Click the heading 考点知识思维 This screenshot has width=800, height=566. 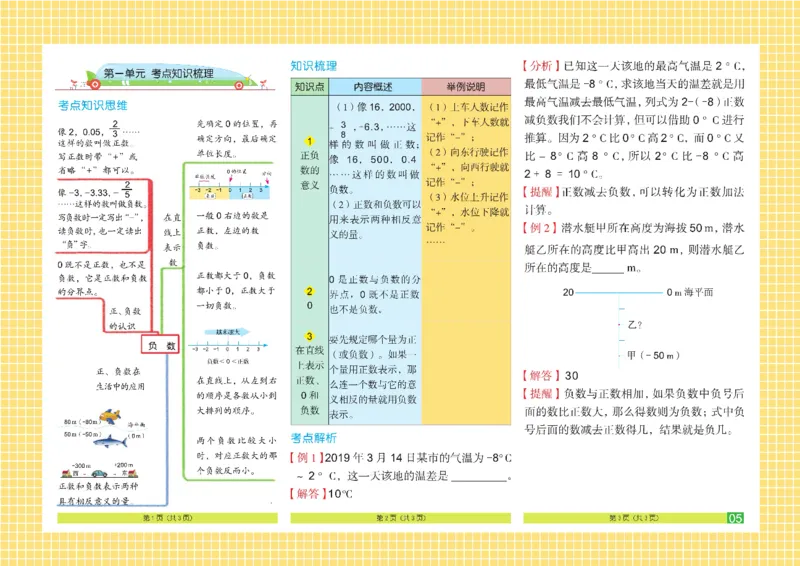click(x=93, y=106)
